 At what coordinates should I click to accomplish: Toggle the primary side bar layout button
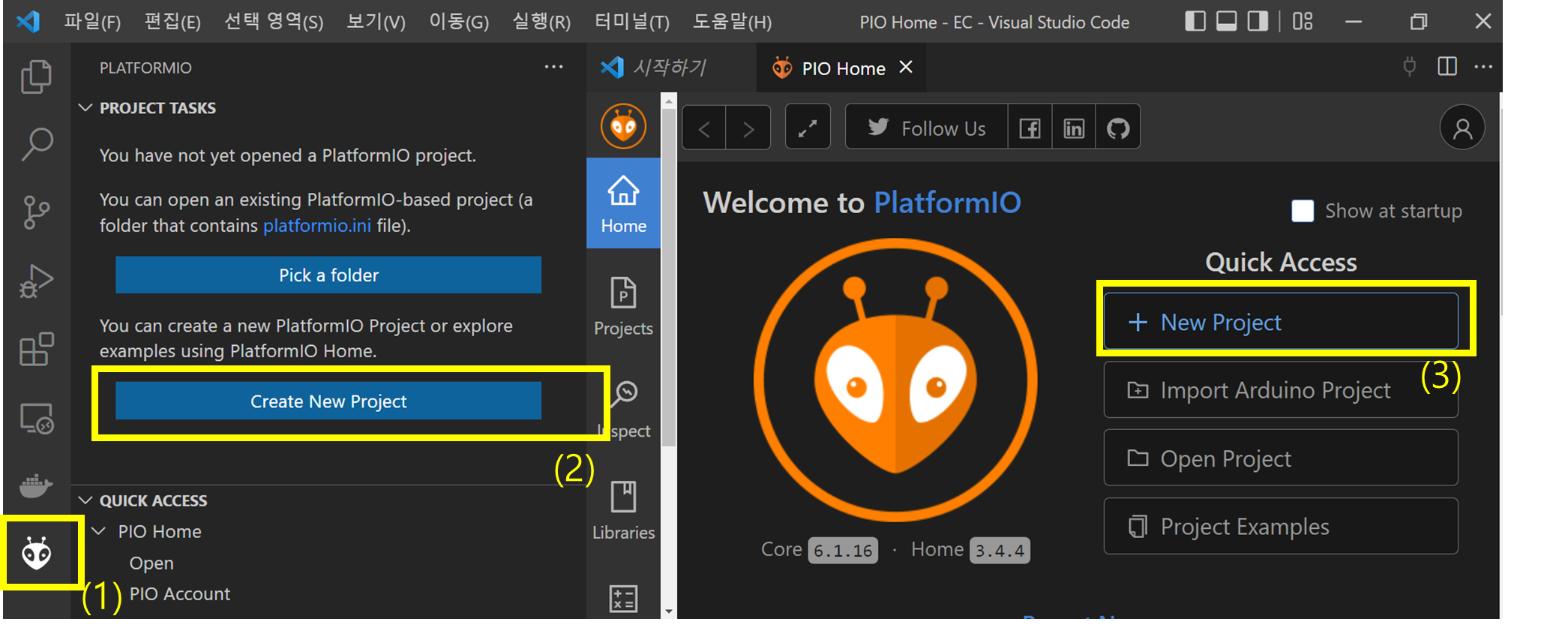1195,22
